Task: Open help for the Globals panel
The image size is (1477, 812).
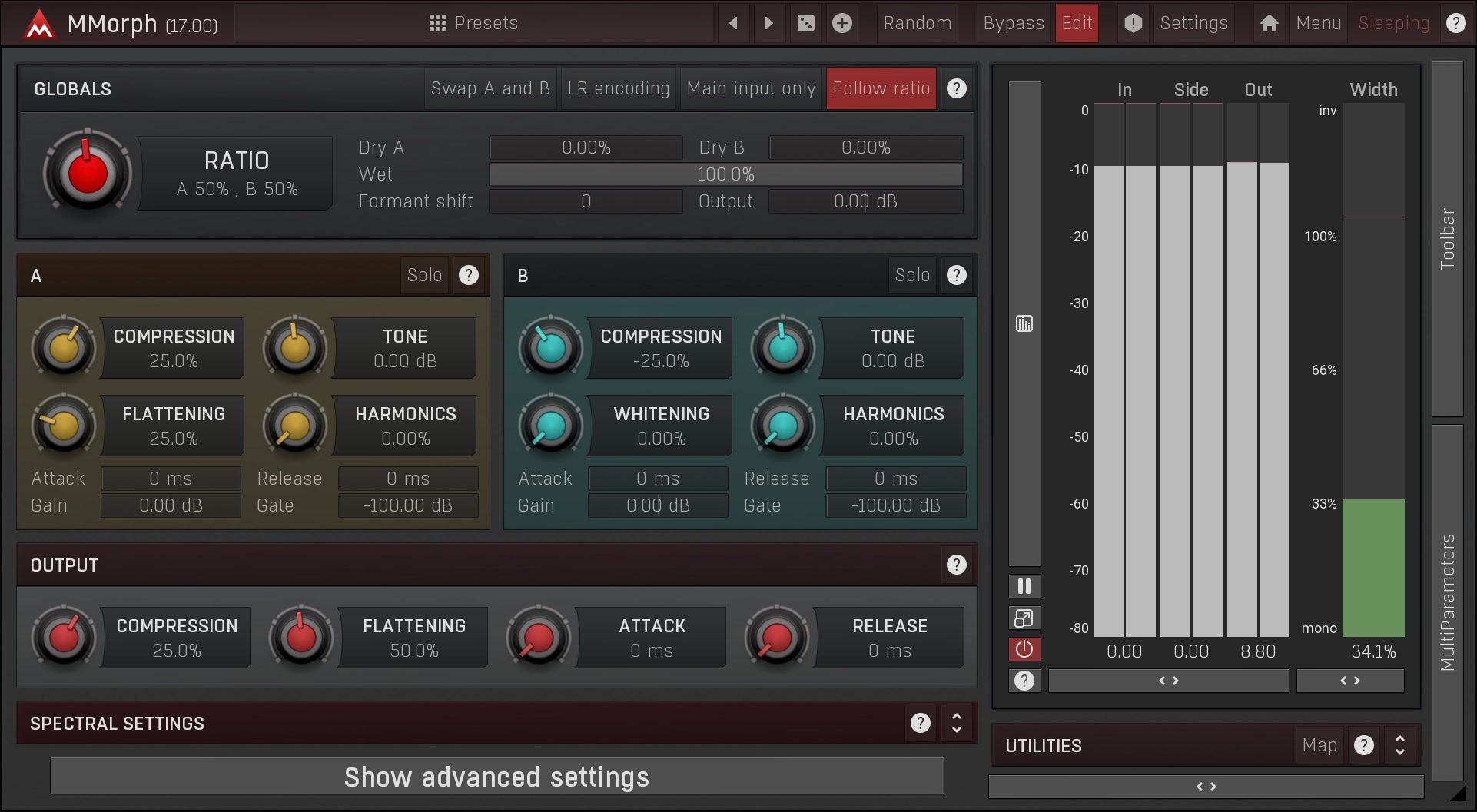Action: (x=956, y=88)
